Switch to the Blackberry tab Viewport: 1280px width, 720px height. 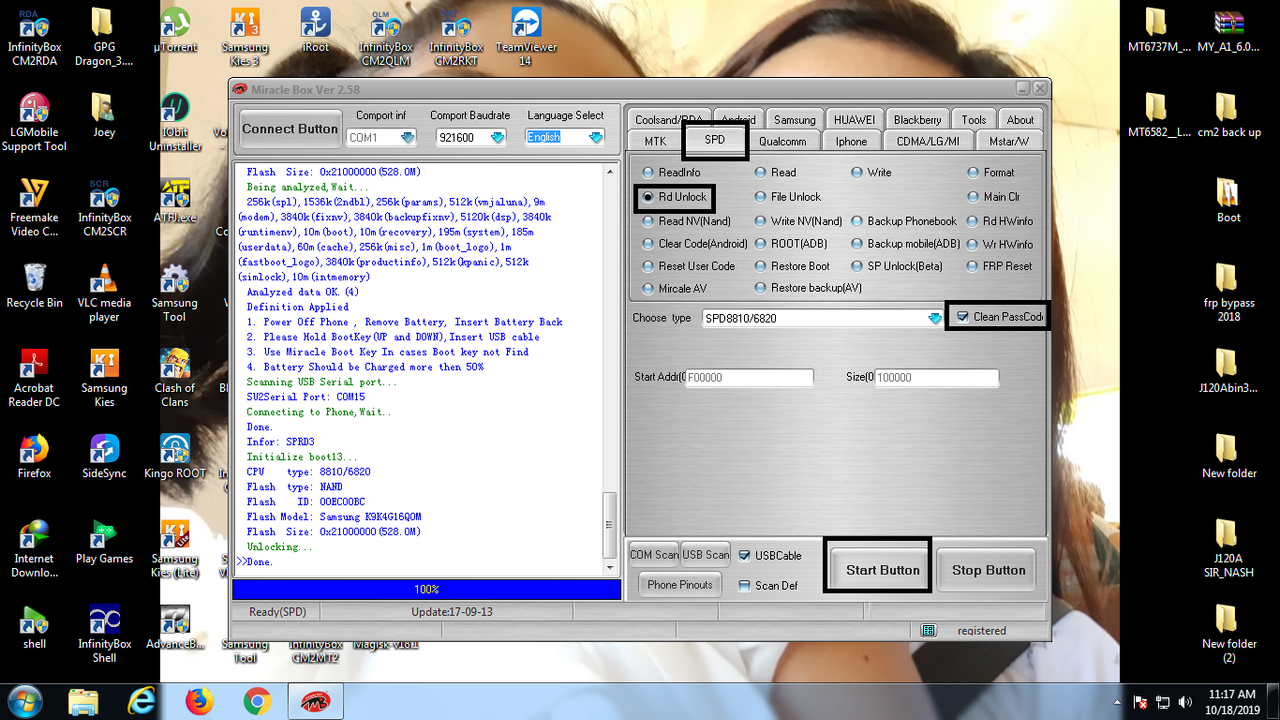pyautogui.click(x=917, y=119)
